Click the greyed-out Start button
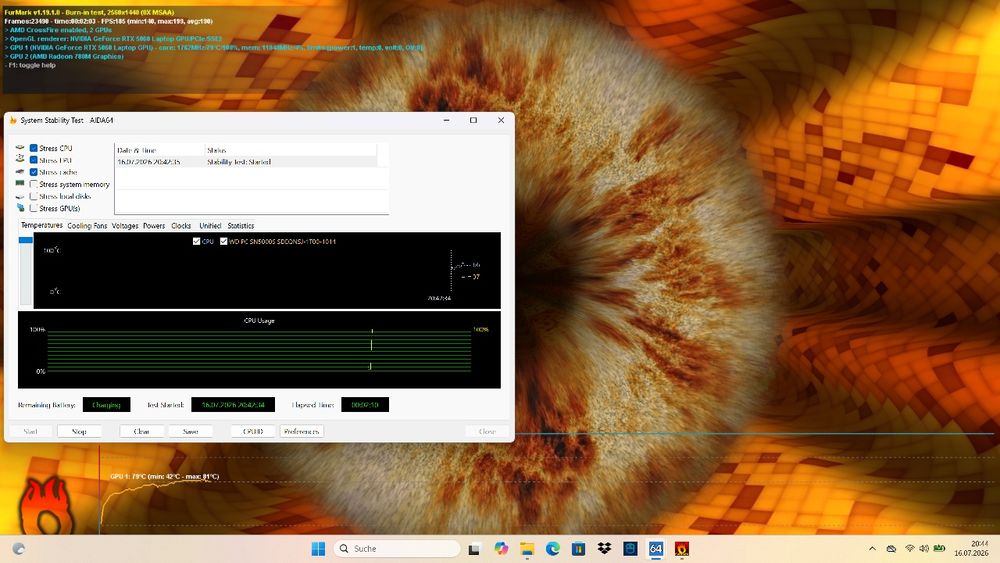This screenshot has height=563, width=1000. (x=30, y=432)
